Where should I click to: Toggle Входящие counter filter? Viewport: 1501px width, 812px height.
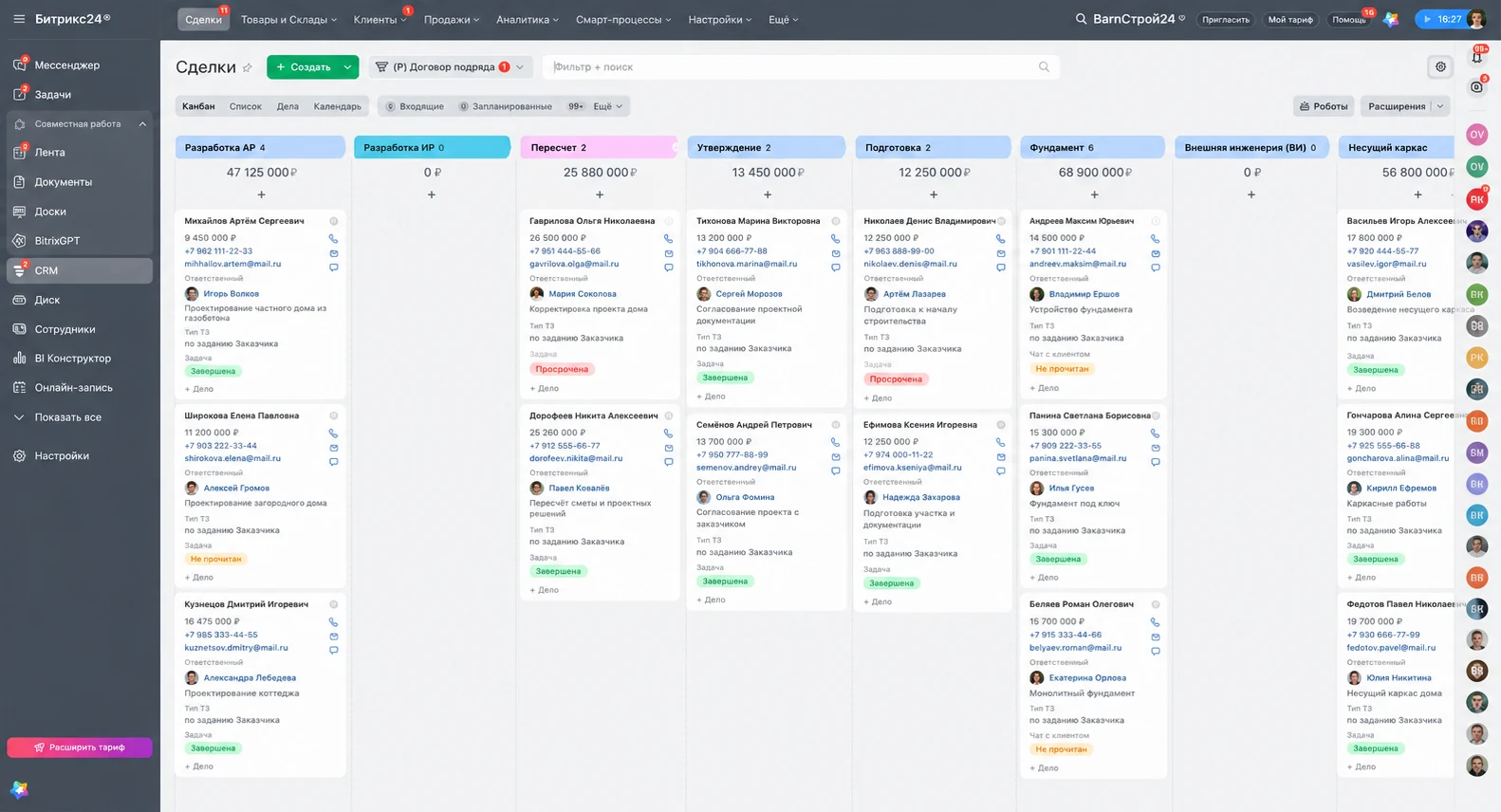click(415, 106)
